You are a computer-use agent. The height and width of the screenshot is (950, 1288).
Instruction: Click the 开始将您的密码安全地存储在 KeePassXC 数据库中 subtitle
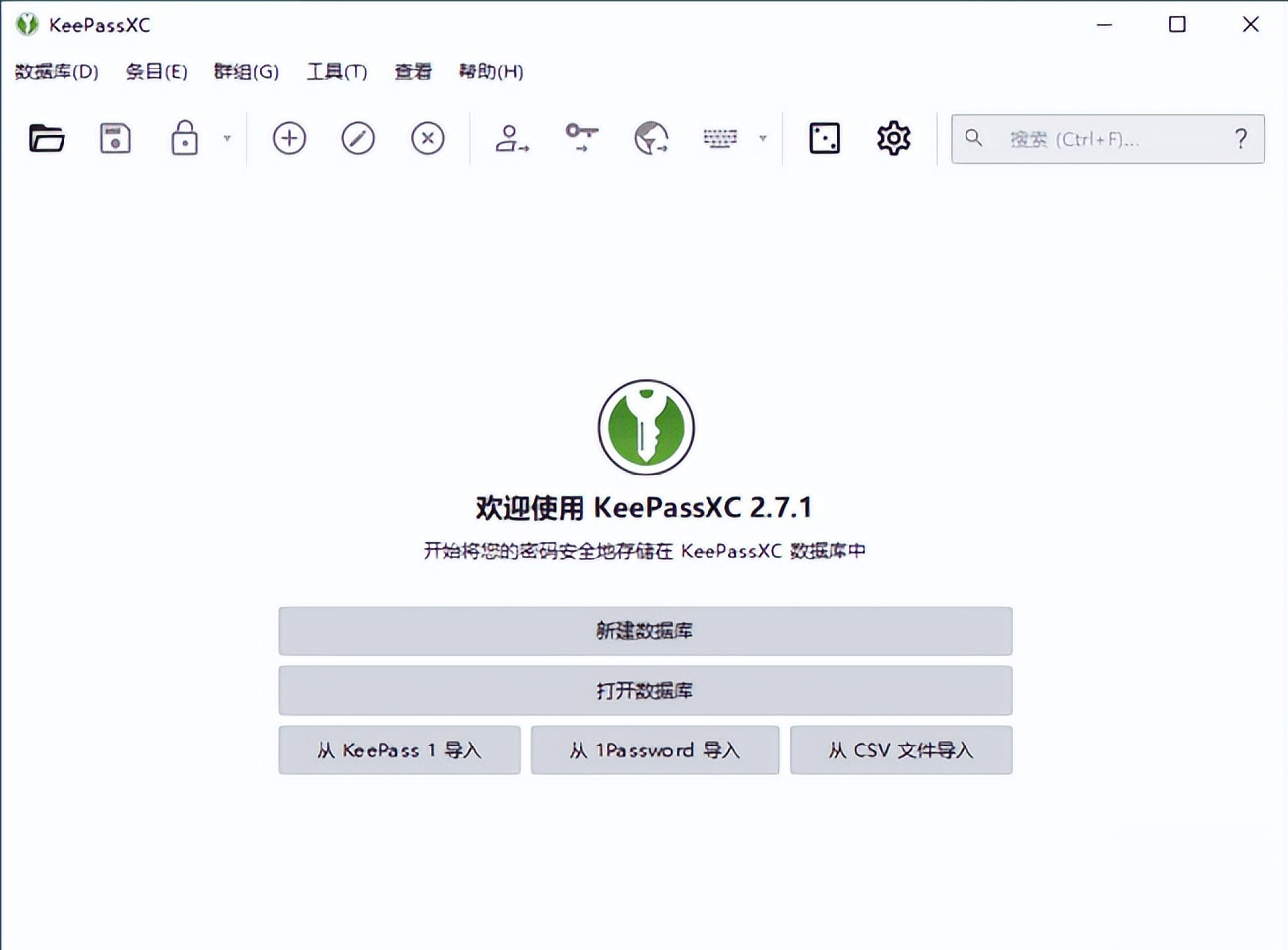coord(645,551)
